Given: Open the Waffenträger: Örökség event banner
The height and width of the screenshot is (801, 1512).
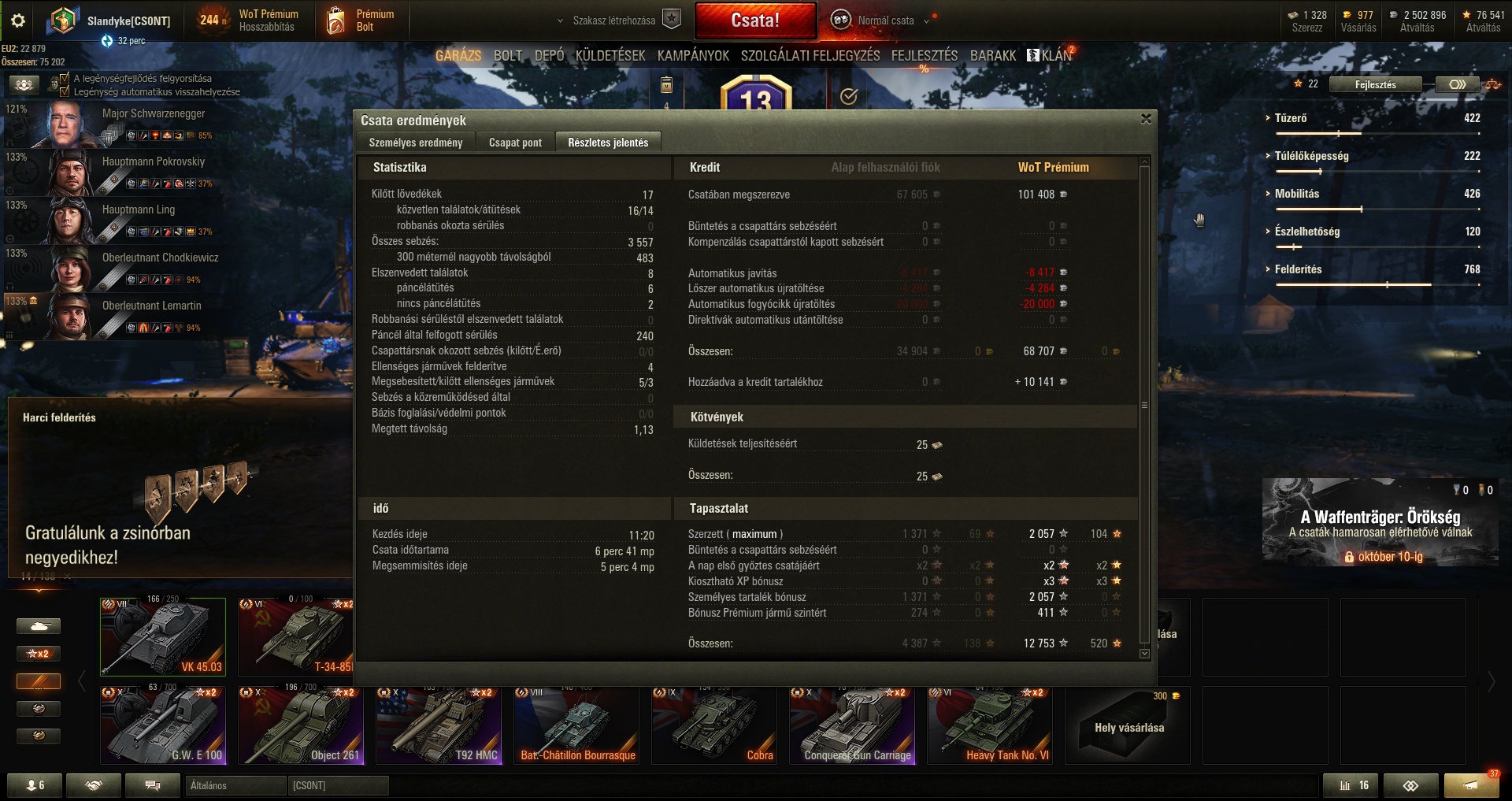Looking at the screenshot, I should tap(1380, 521).
